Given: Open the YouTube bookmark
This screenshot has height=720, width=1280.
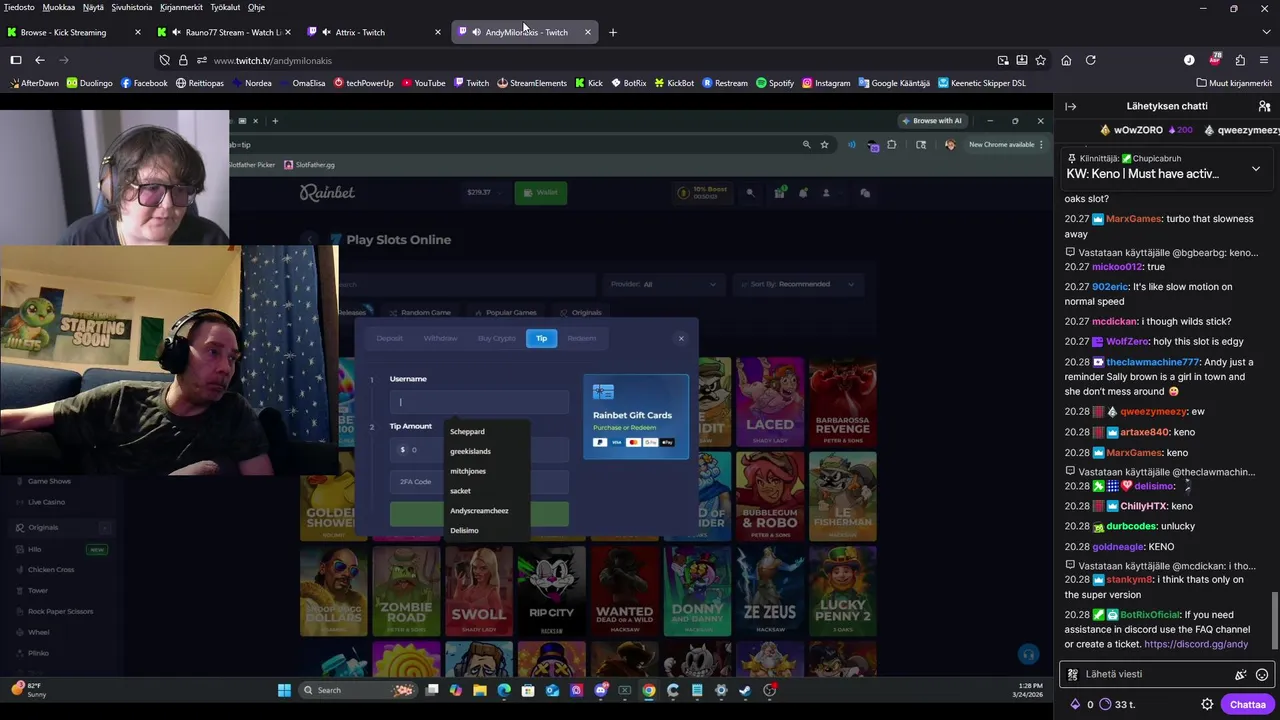Looking at the screenshot, I should [423, 83].
